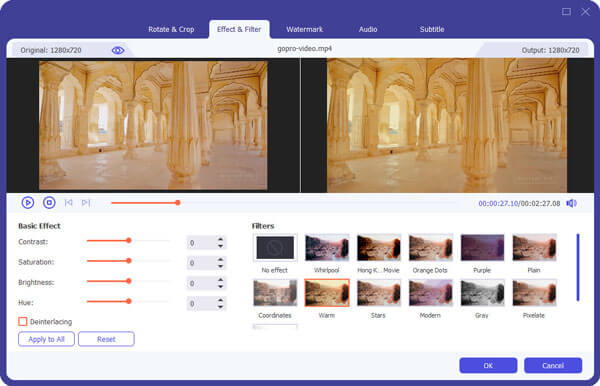Click the filters list vertical scrollbar
Image resolution: width=600 pixels, height=386 pixels.
pyautogui.click(x=578, y=267)
